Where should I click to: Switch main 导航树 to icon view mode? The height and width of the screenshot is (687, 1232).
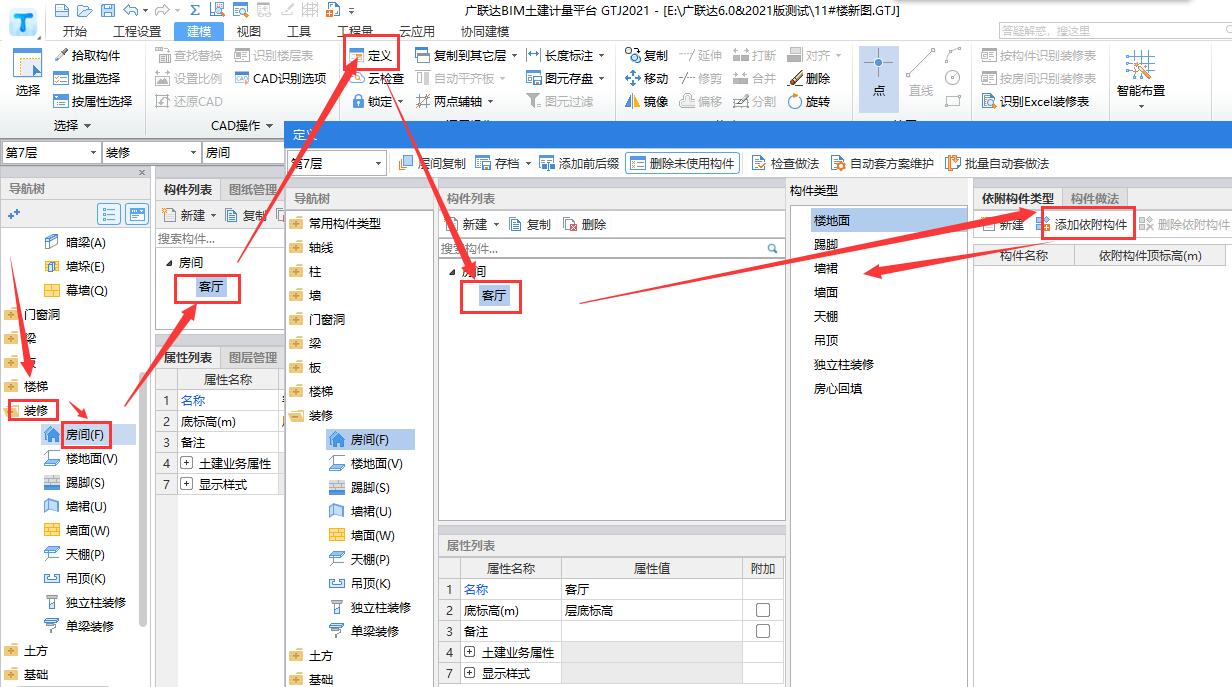(136, 214)
